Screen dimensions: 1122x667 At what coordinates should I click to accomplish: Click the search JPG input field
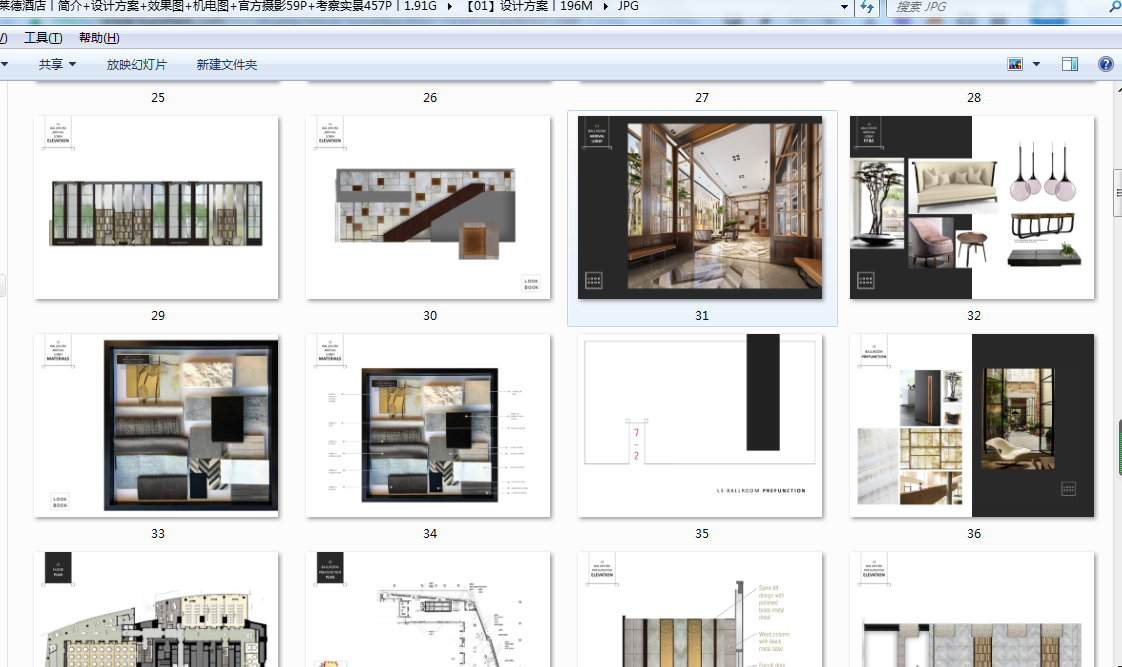[995, 6]
